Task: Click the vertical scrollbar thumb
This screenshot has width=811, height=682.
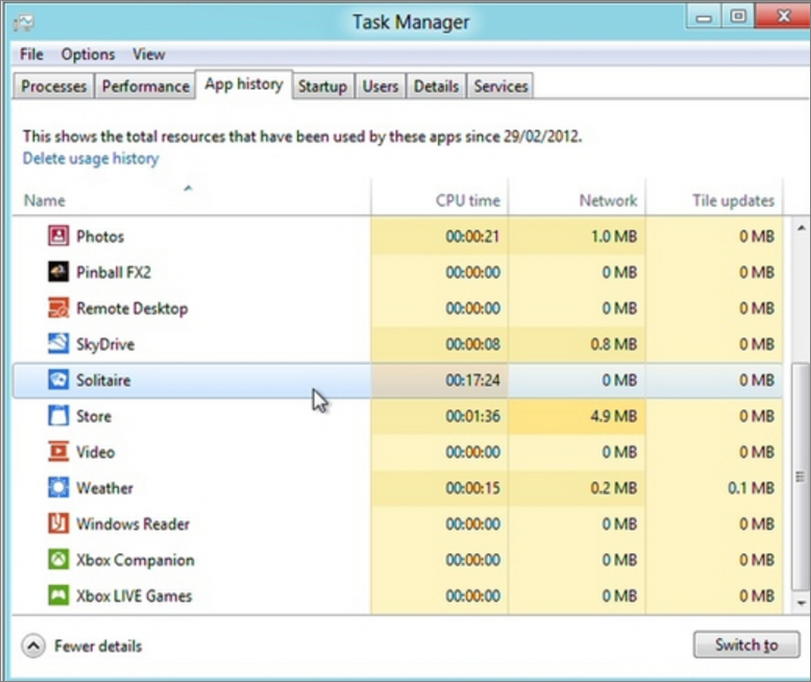Action: point(801,476)
